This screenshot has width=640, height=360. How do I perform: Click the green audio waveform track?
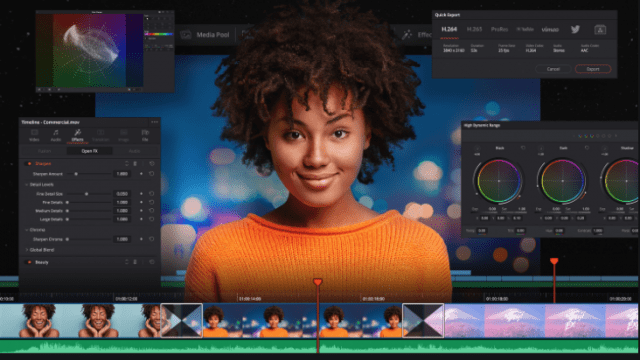point(319,347)
